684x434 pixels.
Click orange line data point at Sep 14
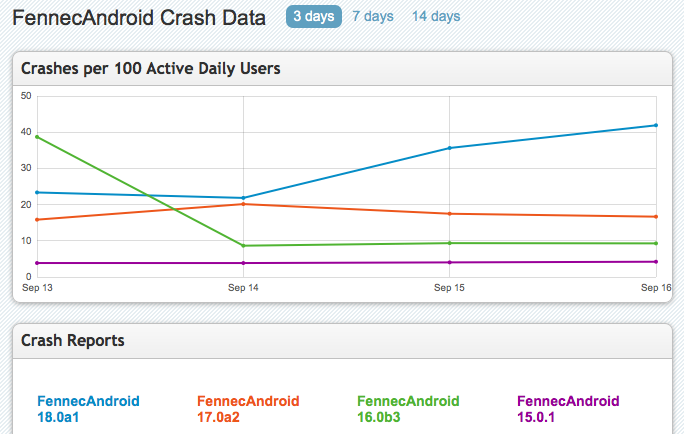point(244,204)
